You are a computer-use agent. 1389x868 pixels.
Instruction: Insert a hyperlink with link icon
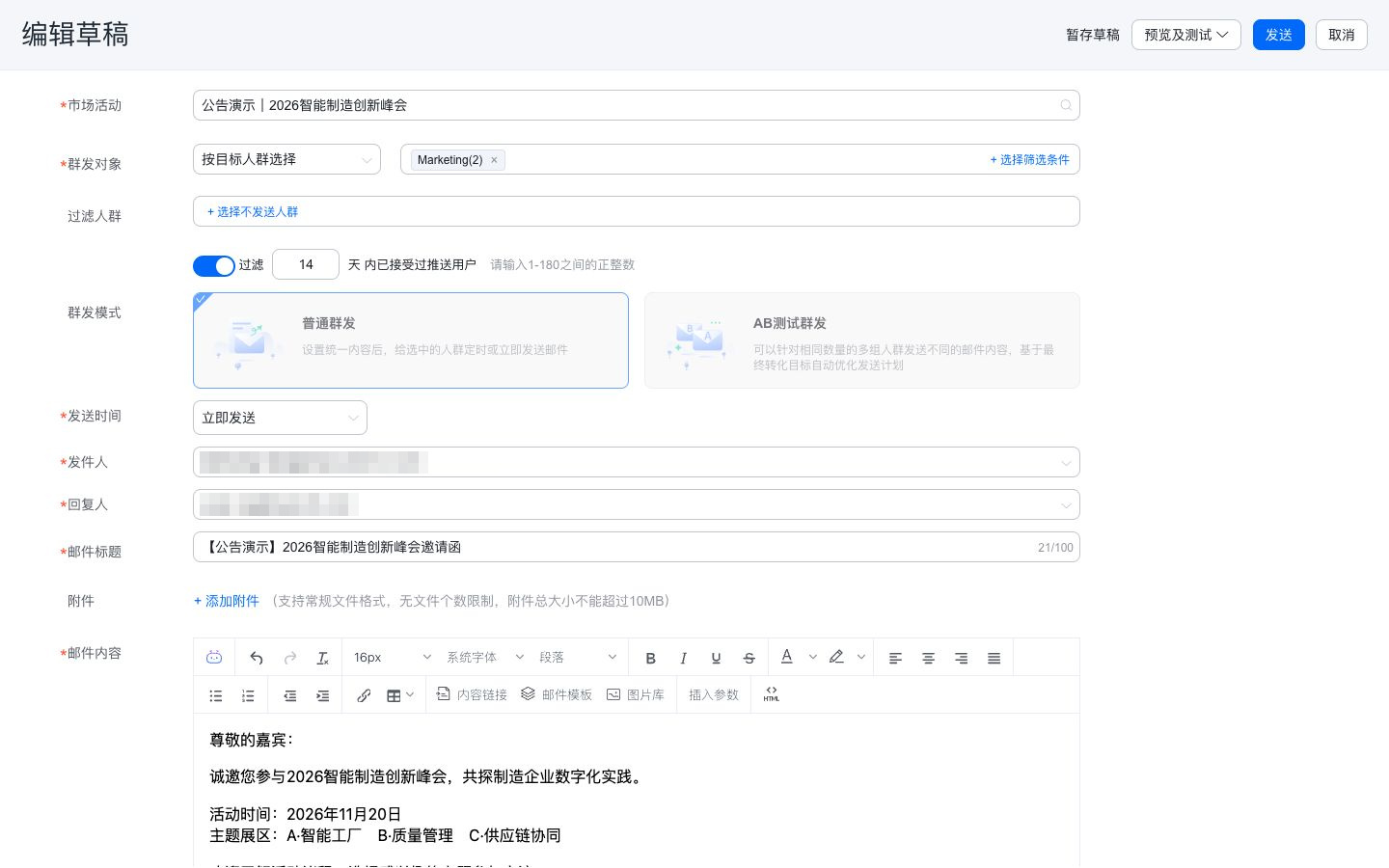point(364,695)
